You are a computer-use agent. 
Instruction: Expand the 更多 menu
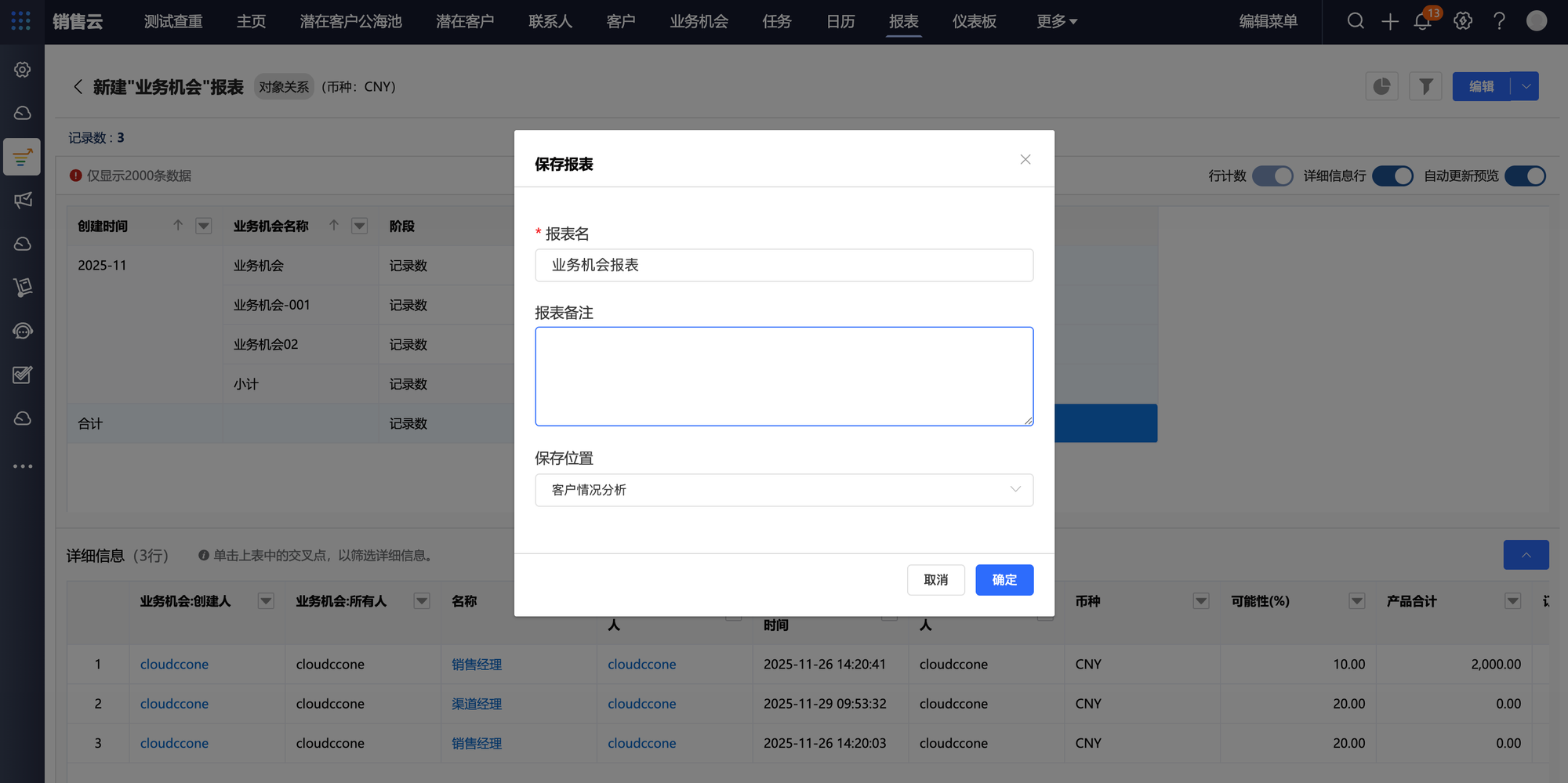point(1056,21)
